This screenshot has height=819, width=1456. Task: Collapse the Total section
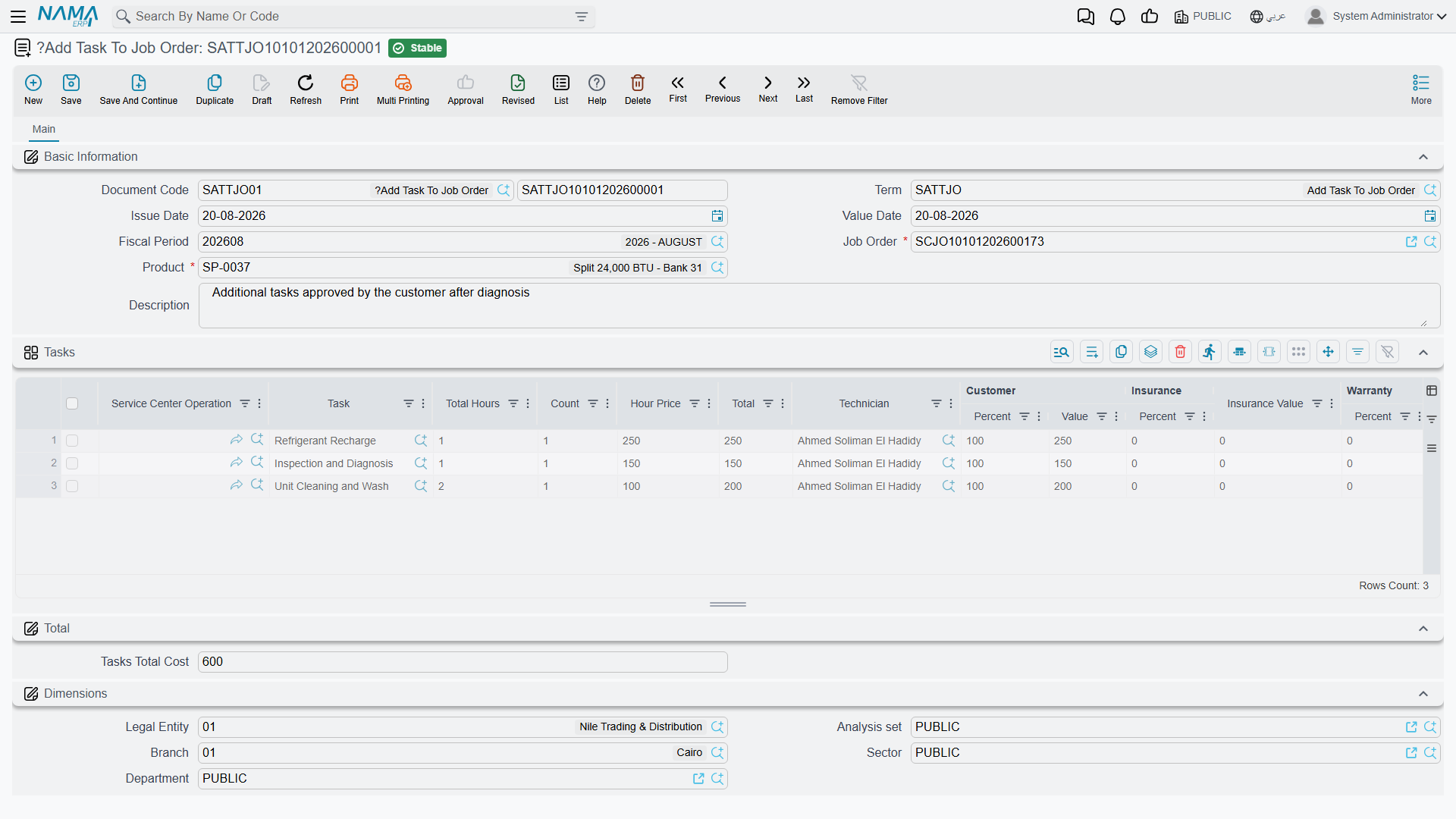(1423, 629)
